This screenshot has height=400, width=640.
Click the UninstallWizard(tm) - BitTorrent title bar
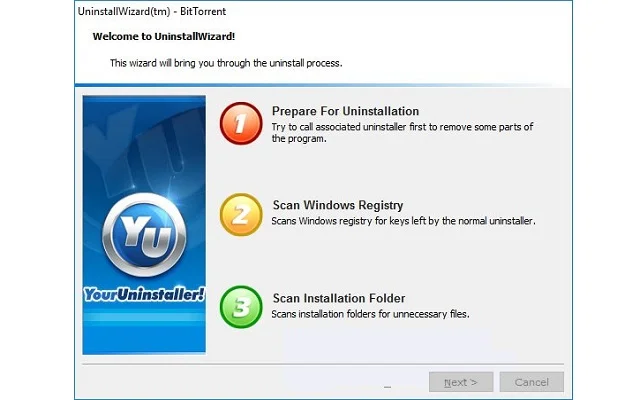(x=152, y=11)
